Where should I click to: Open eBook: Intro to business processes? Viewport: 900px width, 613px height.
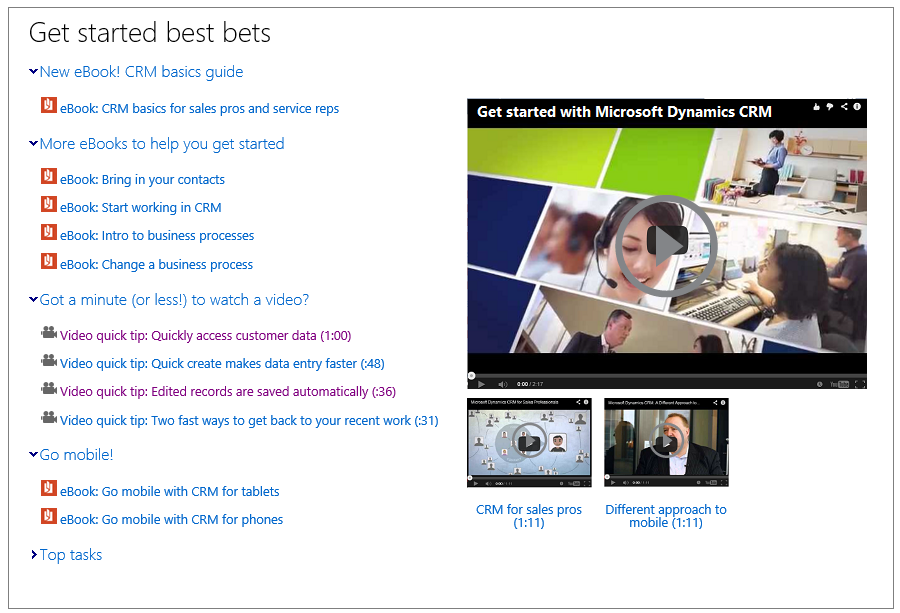[x=157, y=236]
